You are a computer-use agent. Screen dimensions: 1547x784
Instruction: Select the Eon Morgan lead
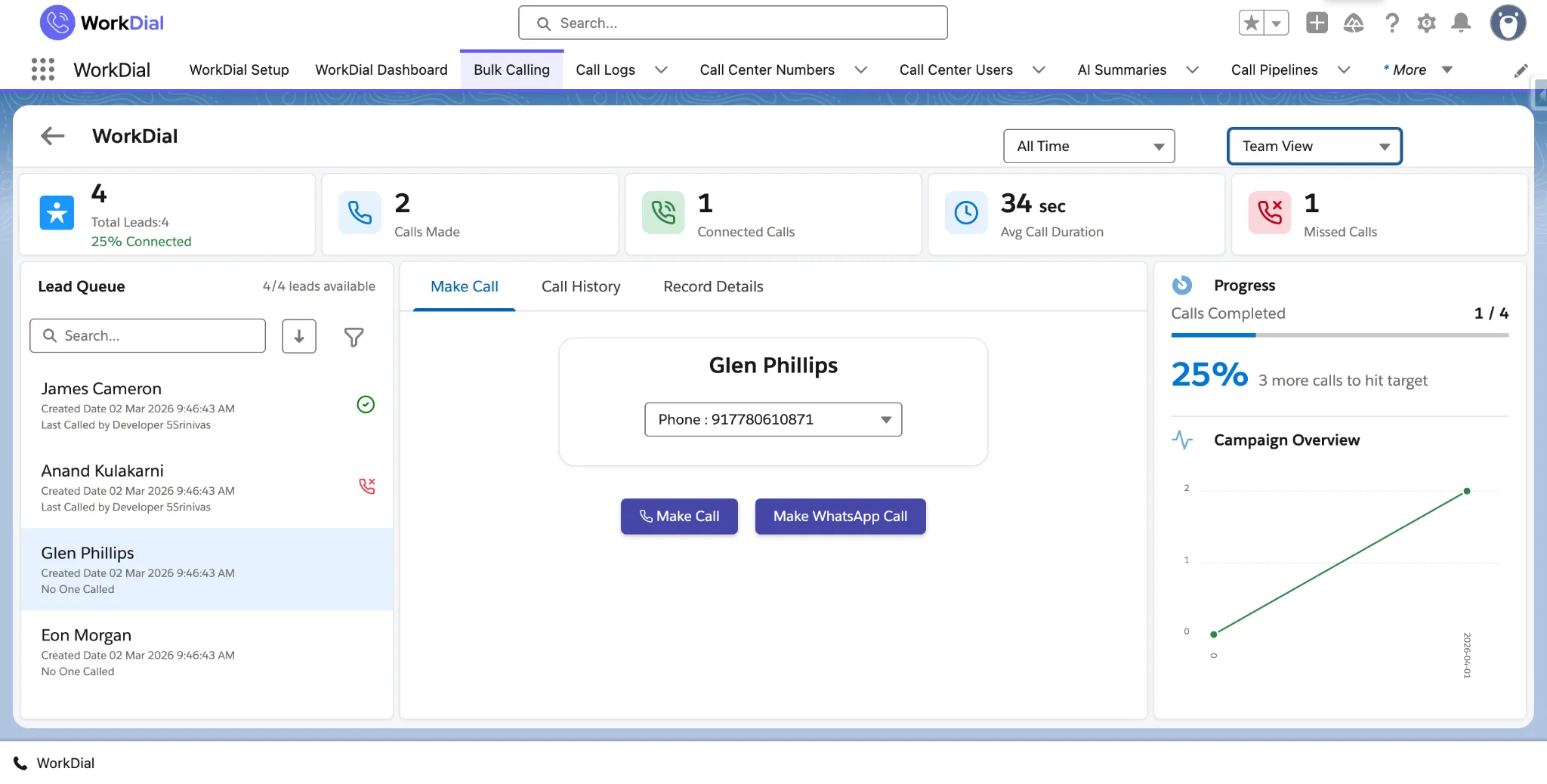[207, 652]
